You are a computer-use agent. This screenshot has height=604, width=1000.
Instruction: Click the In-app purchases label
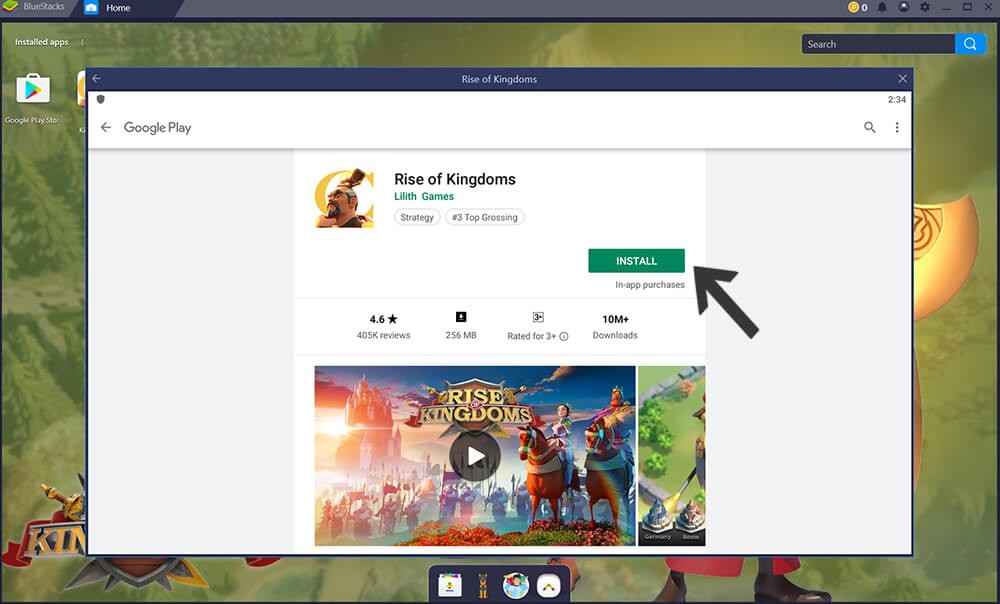click(649, 284)
